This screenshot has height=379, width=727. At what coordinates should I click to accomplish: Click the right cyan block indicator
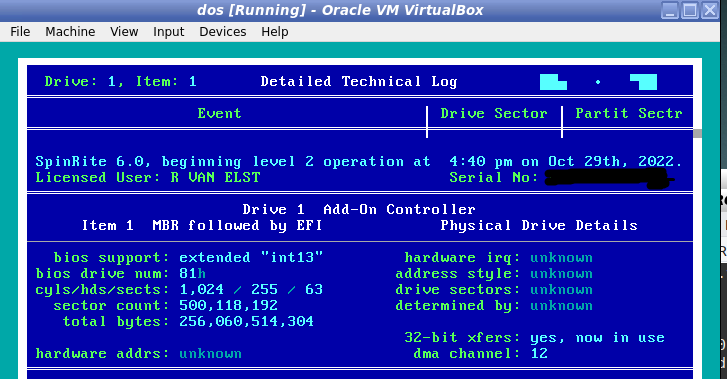pyautogui.click(x=644, y=82)
